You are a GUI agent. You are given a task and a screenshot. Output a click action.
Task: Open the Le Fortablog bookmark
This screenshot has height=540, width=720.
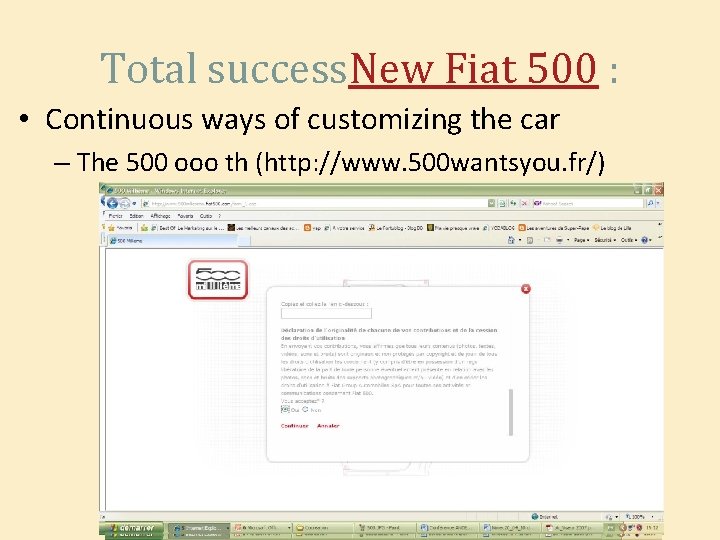[x=396, y=228]
